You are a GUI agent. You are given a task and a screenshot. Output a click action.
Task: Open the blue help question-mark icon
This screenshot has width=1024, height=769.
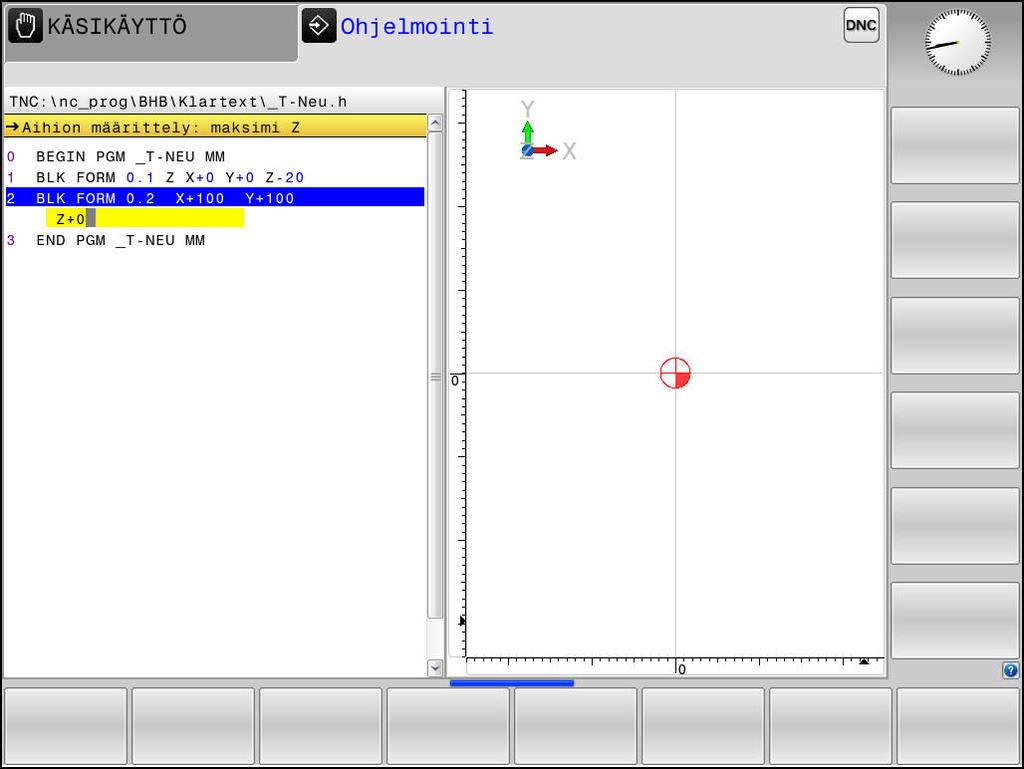(x=1010, y=670)
